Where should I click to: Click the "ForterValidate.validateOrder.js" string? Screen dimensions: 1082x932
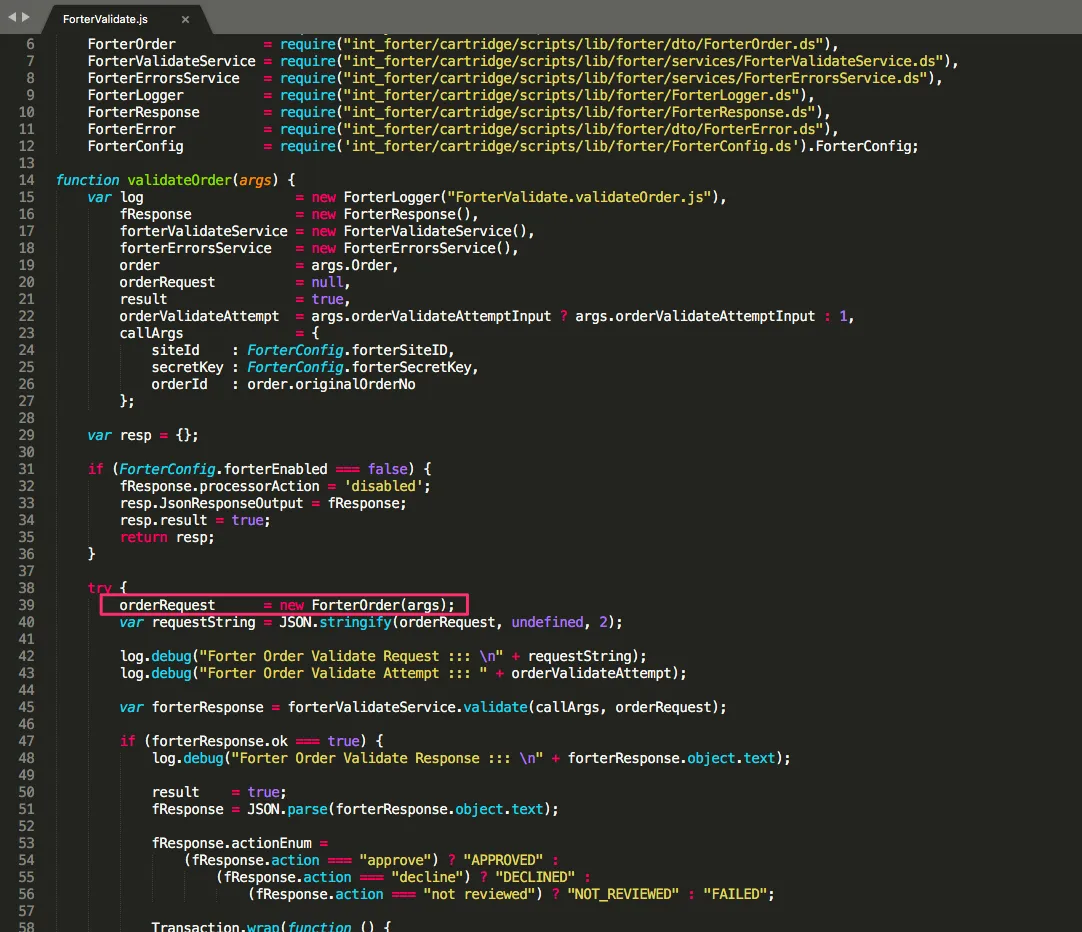[580, 197]
